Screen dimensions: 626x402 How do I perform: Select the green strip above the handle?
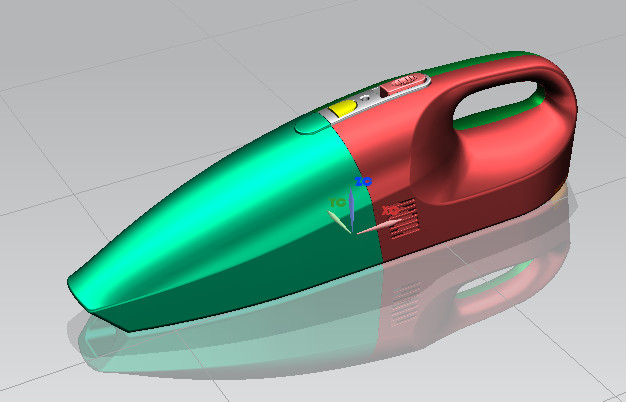(x=490, y=58)
